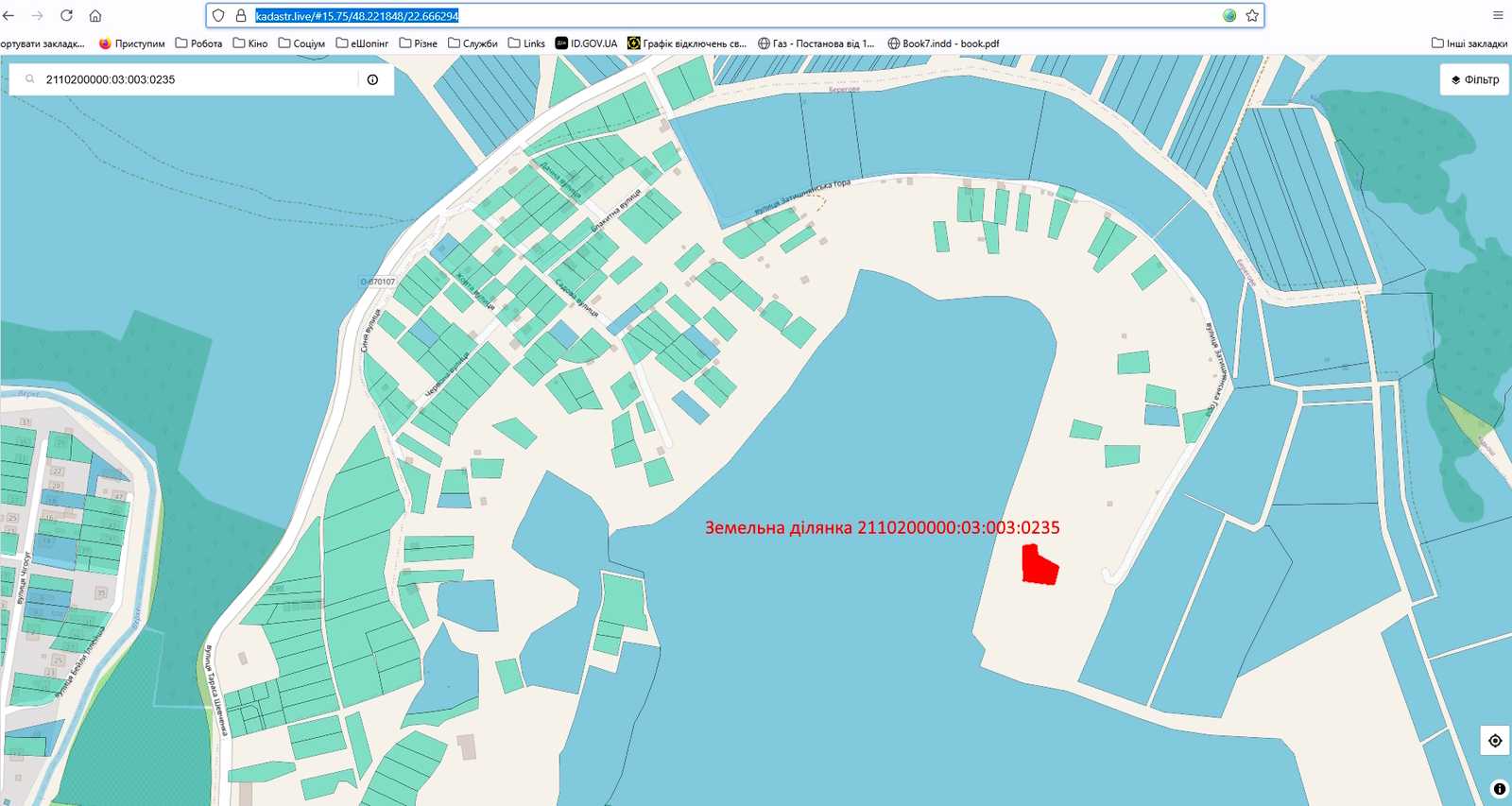Select the red highlighted land parcel
This screenshot has width=1512, height=806.
(1039, 566)
